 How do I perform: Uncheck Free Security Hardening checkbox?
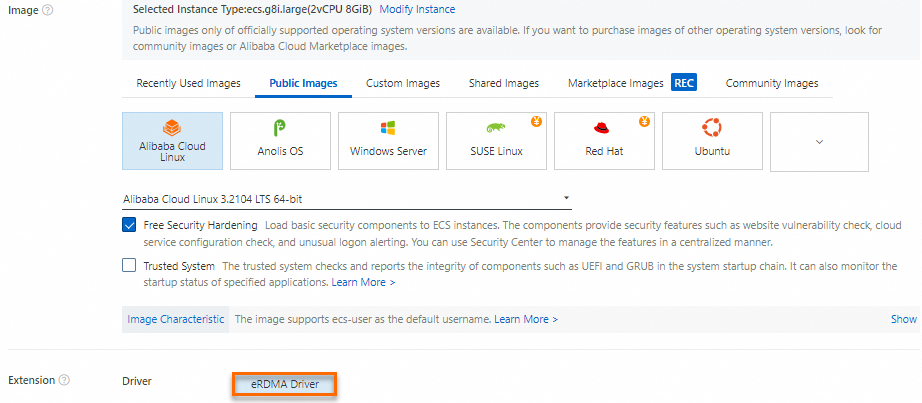point(129,225)
